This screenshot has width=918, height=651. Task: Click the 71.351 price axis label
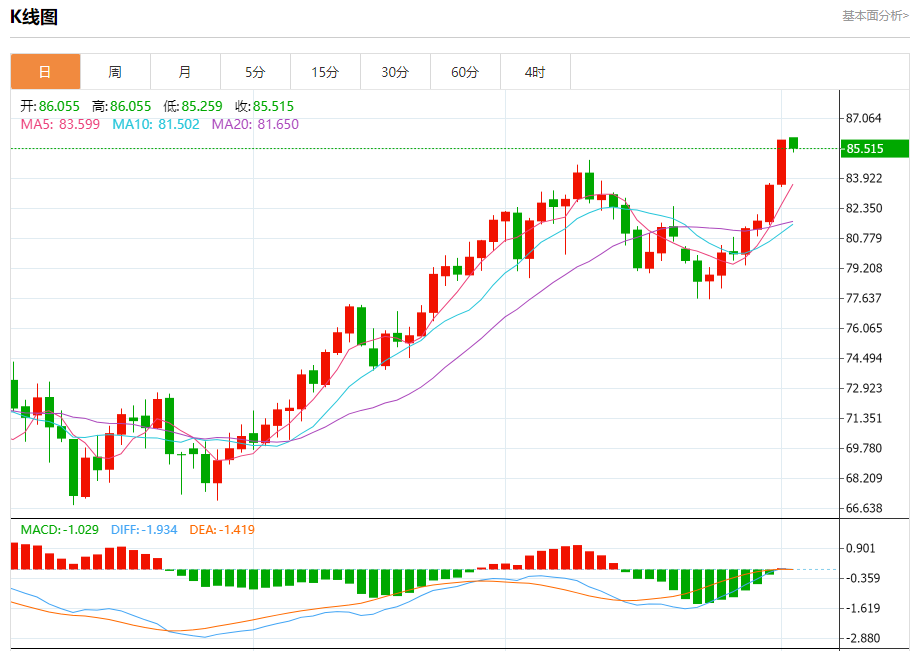pos(864,418)
